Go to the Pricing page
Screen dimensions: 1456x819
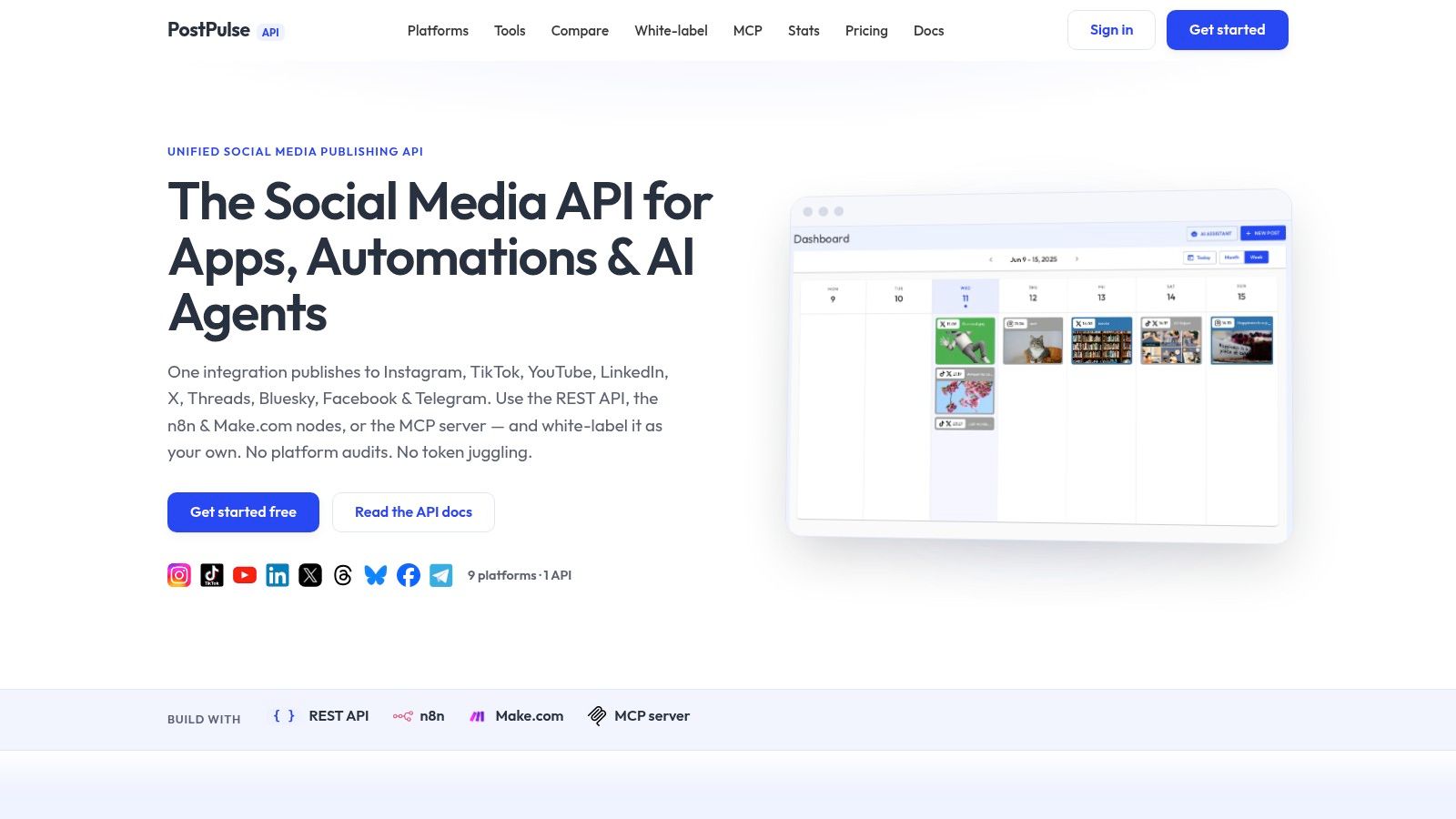click(866, 31)
